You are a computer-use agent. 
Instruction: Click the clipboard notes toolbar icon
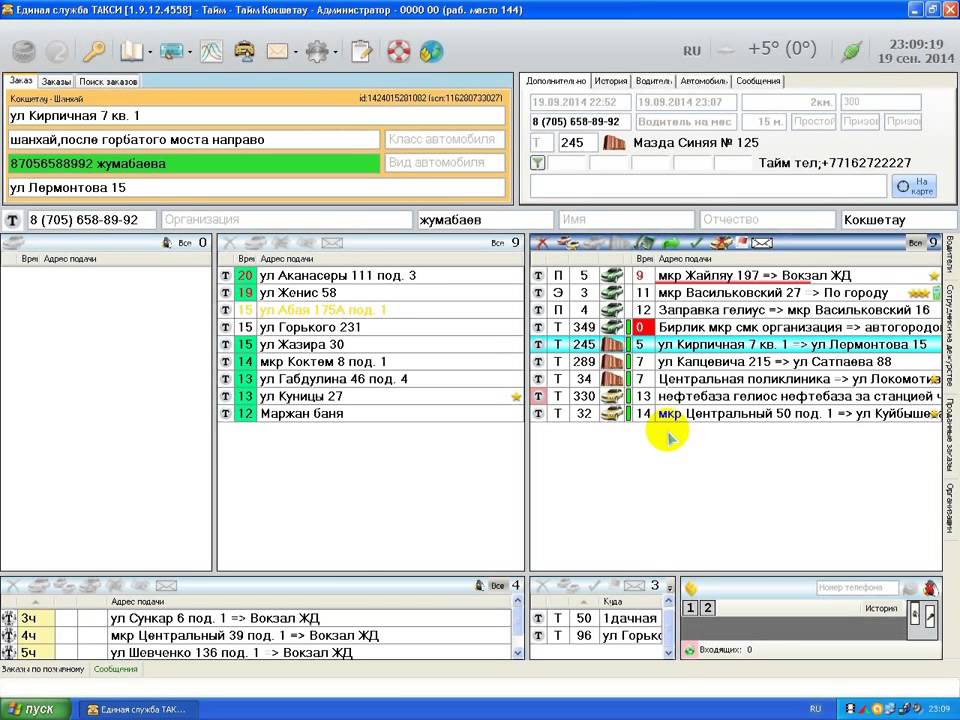click(x=362, y=51)
